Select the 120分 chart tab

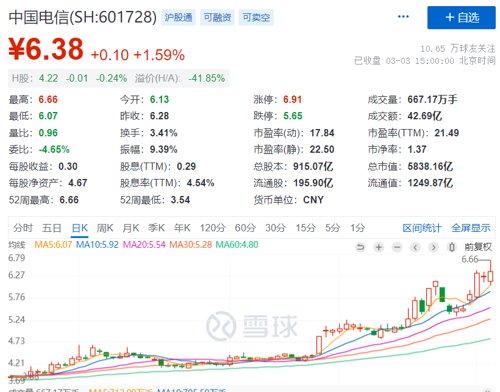pos(213,228)
